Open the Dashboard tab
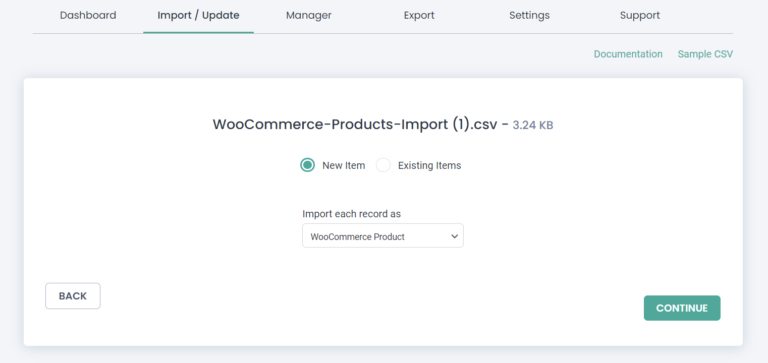The image size is (768, 363). click(x=88, y=15)
